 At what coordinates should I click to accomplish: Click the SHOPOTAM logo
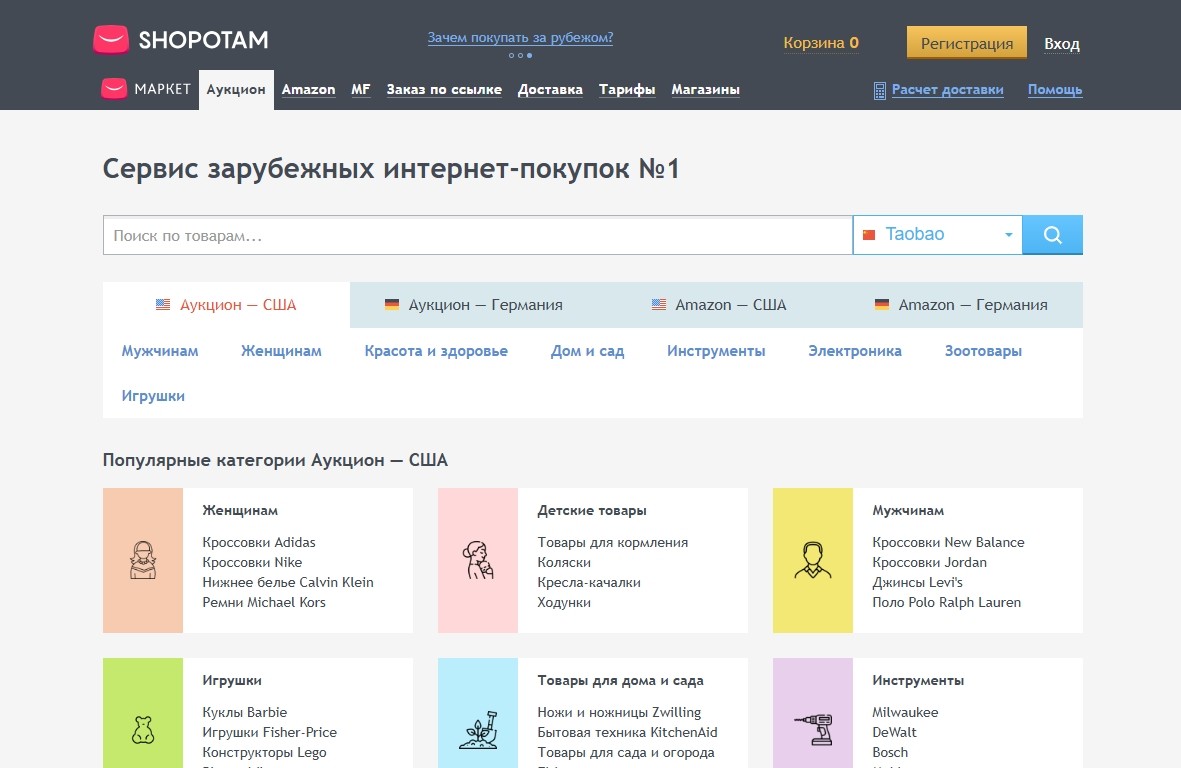pos(181,40)
